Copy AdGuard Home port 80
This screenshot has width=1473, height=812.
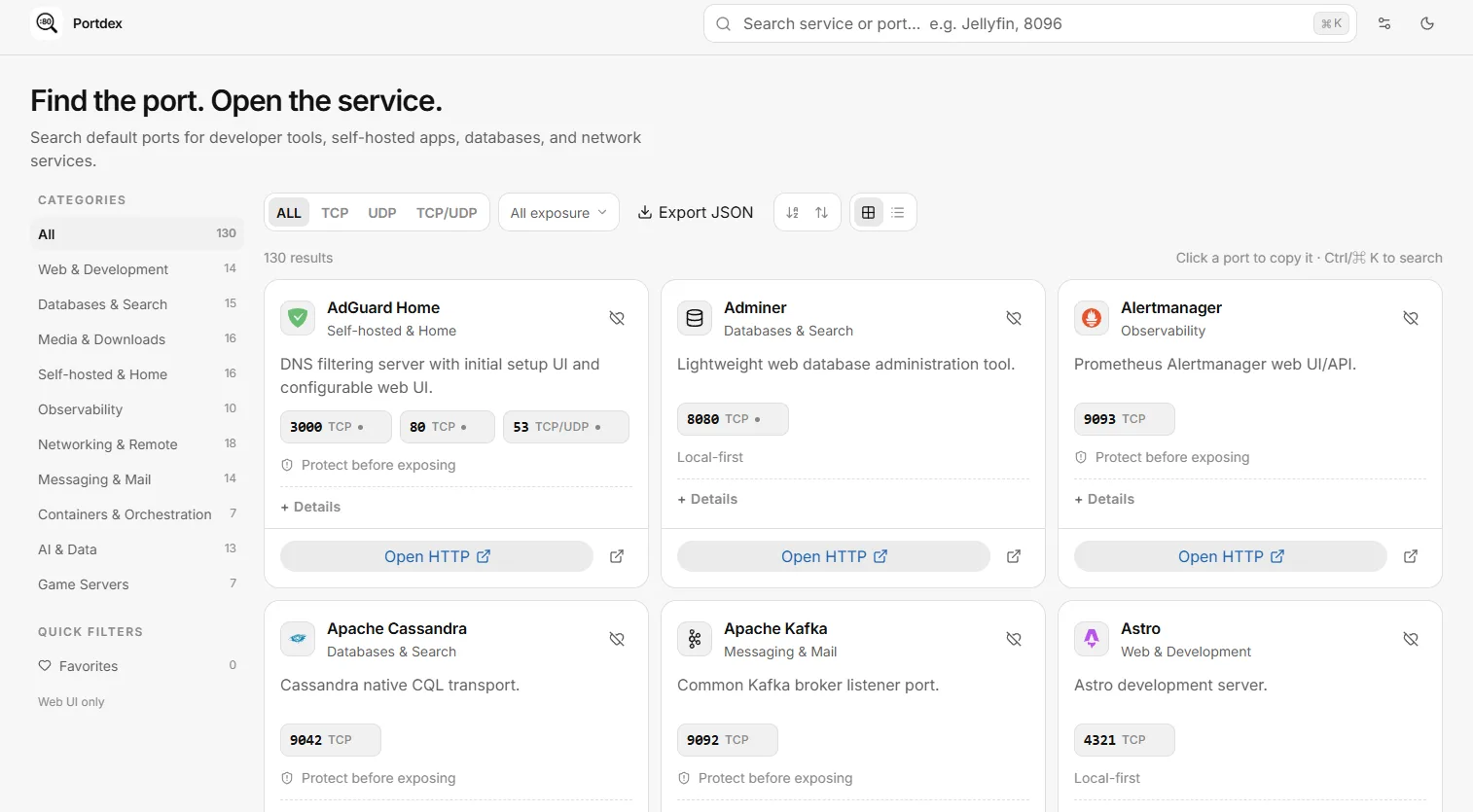(447, 427)
